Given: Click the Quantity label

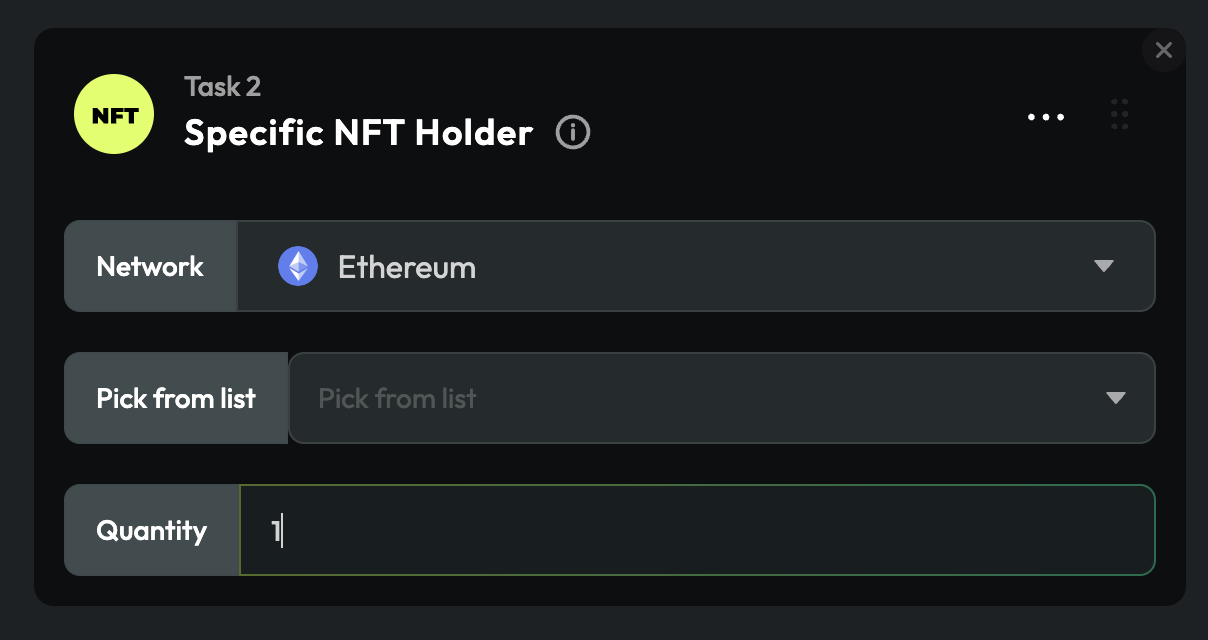Looking at the screenshot, I should tap(151, 530).
